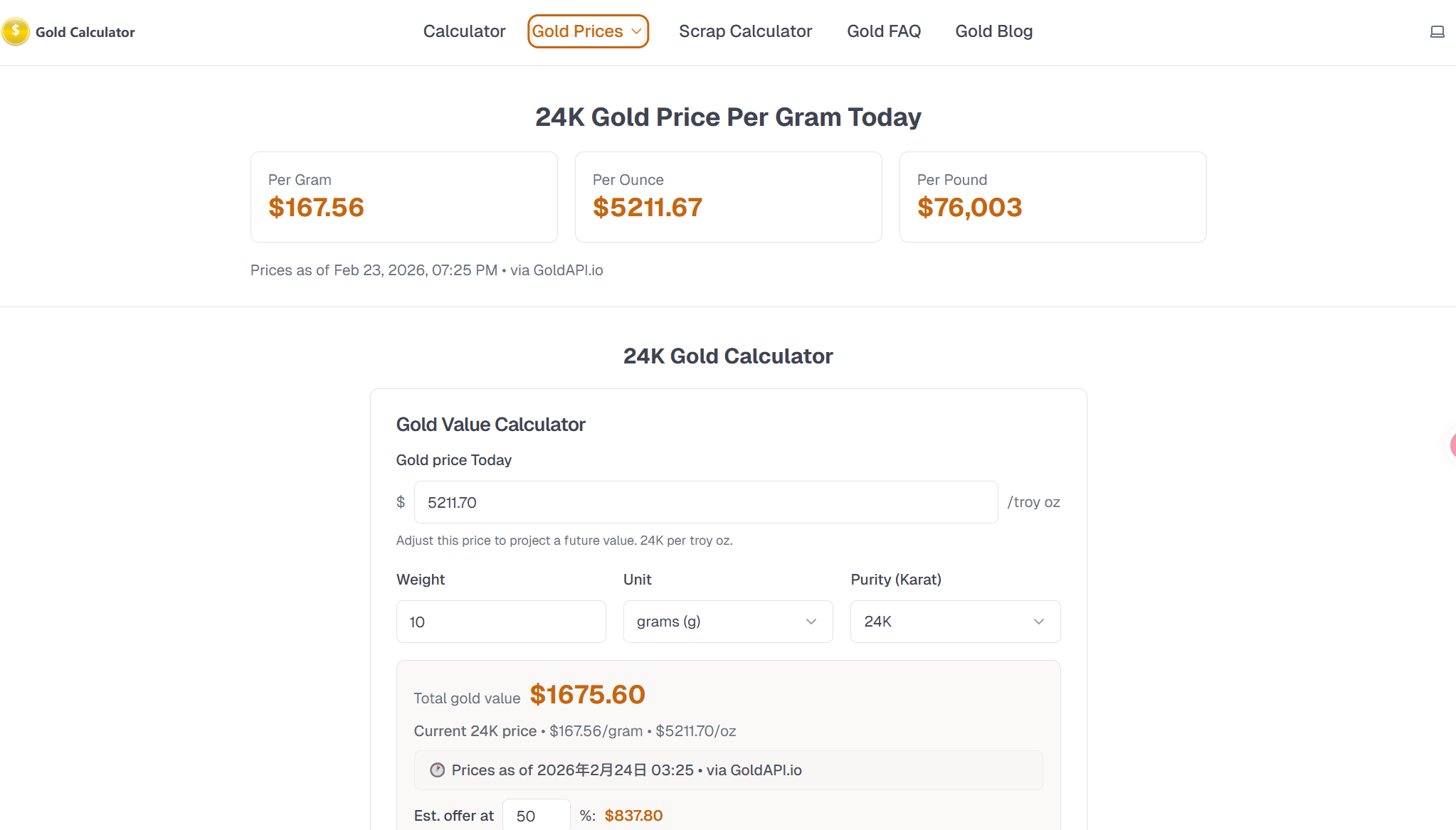Screen dimensions: 1456x830
Task: Open the Gold FAQ page
Action: pyautogui.click(x=883, y=31)
